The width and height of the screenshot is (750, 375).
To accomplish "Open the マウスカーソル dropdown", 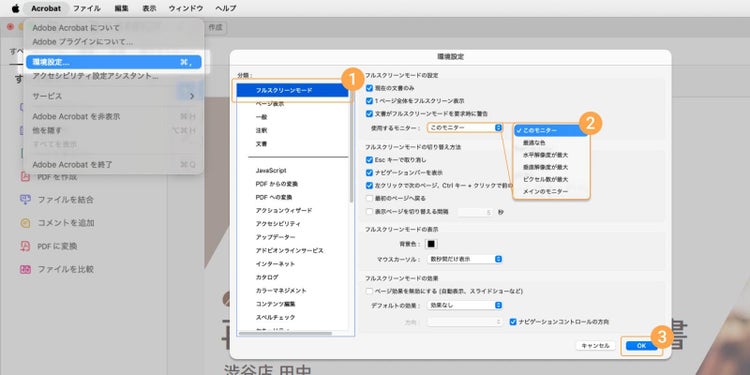I will click(x=464, y=259).
